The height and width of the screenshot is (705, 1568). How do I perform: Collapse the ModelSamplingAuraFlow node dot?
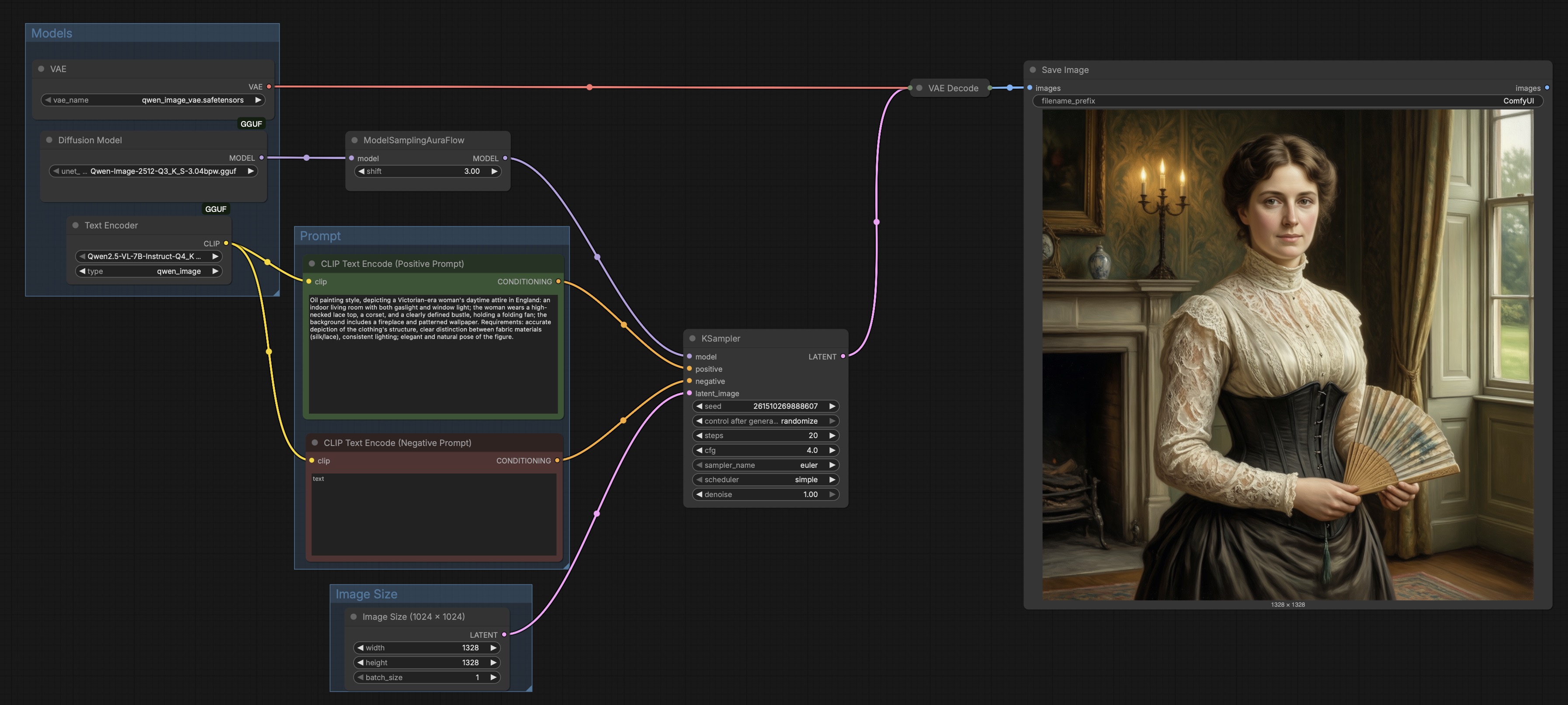354,140
